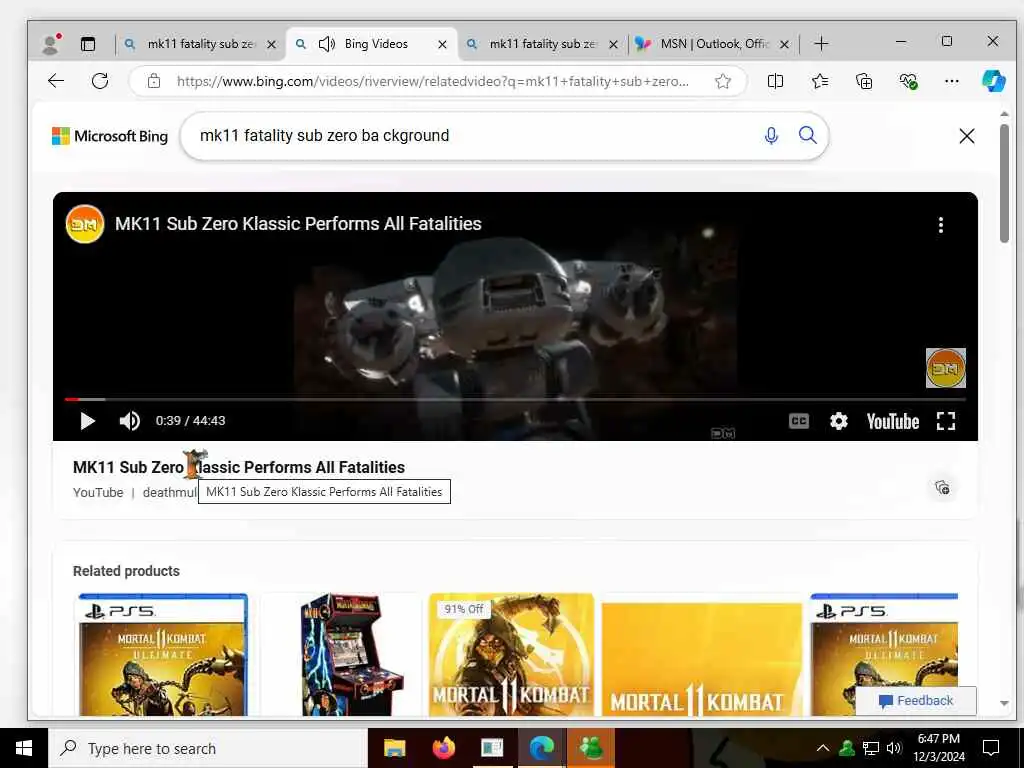Switch to the first mk11 fatality tab

(200, 44)
